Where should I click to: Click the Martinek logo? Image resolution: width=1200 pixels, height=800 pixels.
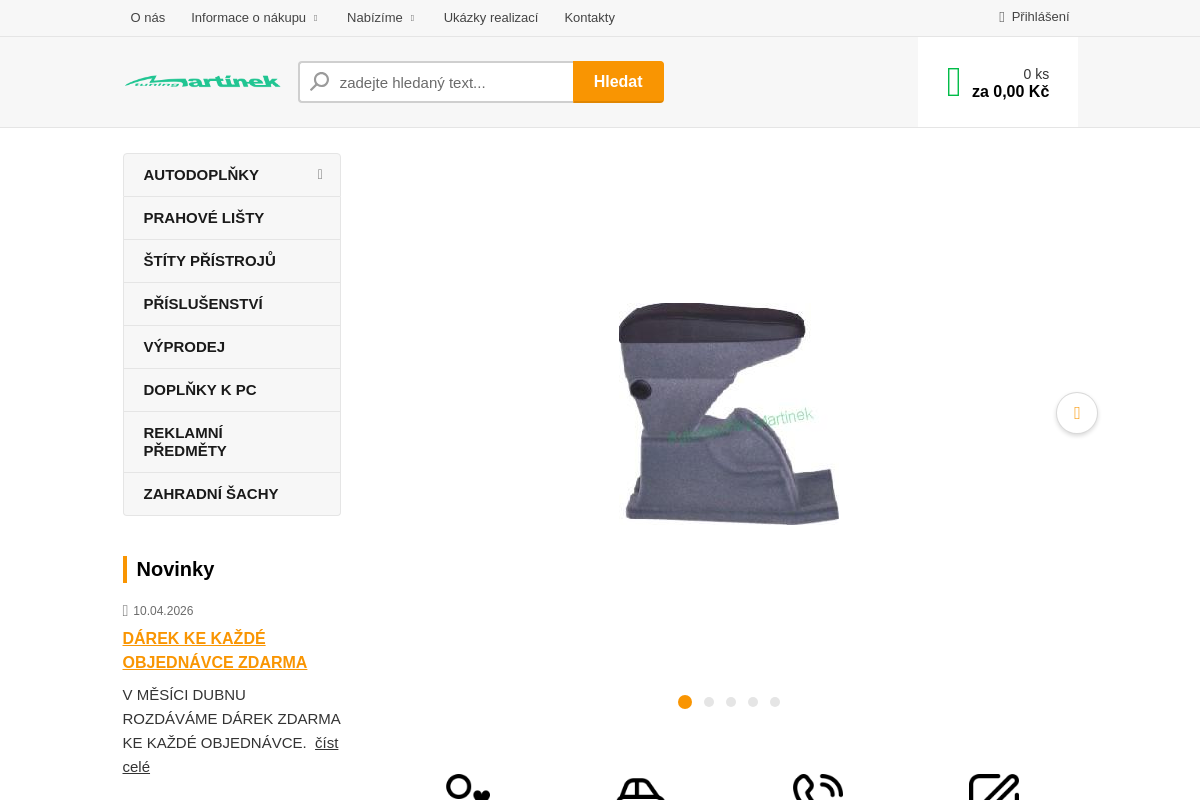(x=202, y=81)
